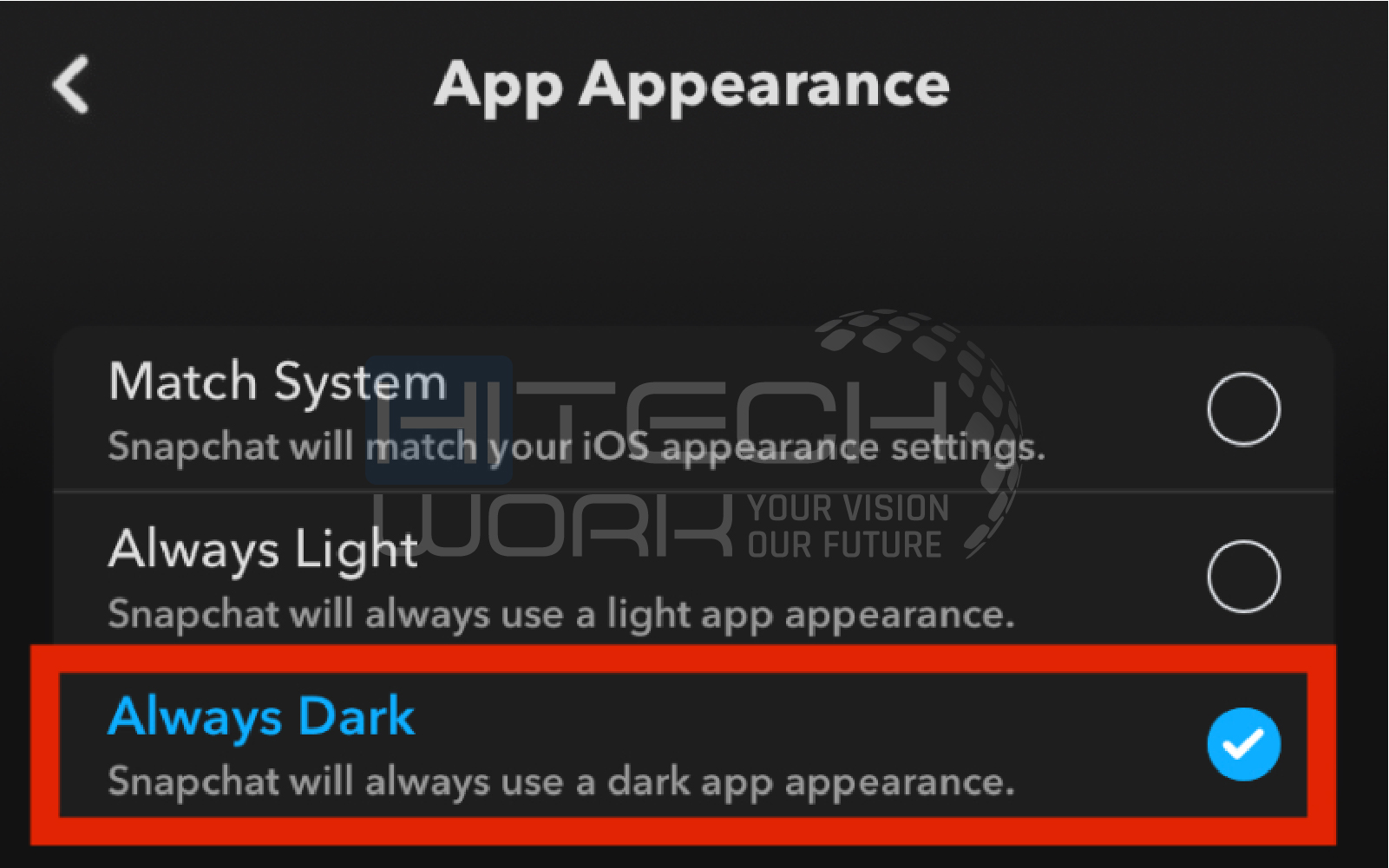Click the 'OUR FUTURE' watermark text

pyautogui.click(x=844, y=545)
